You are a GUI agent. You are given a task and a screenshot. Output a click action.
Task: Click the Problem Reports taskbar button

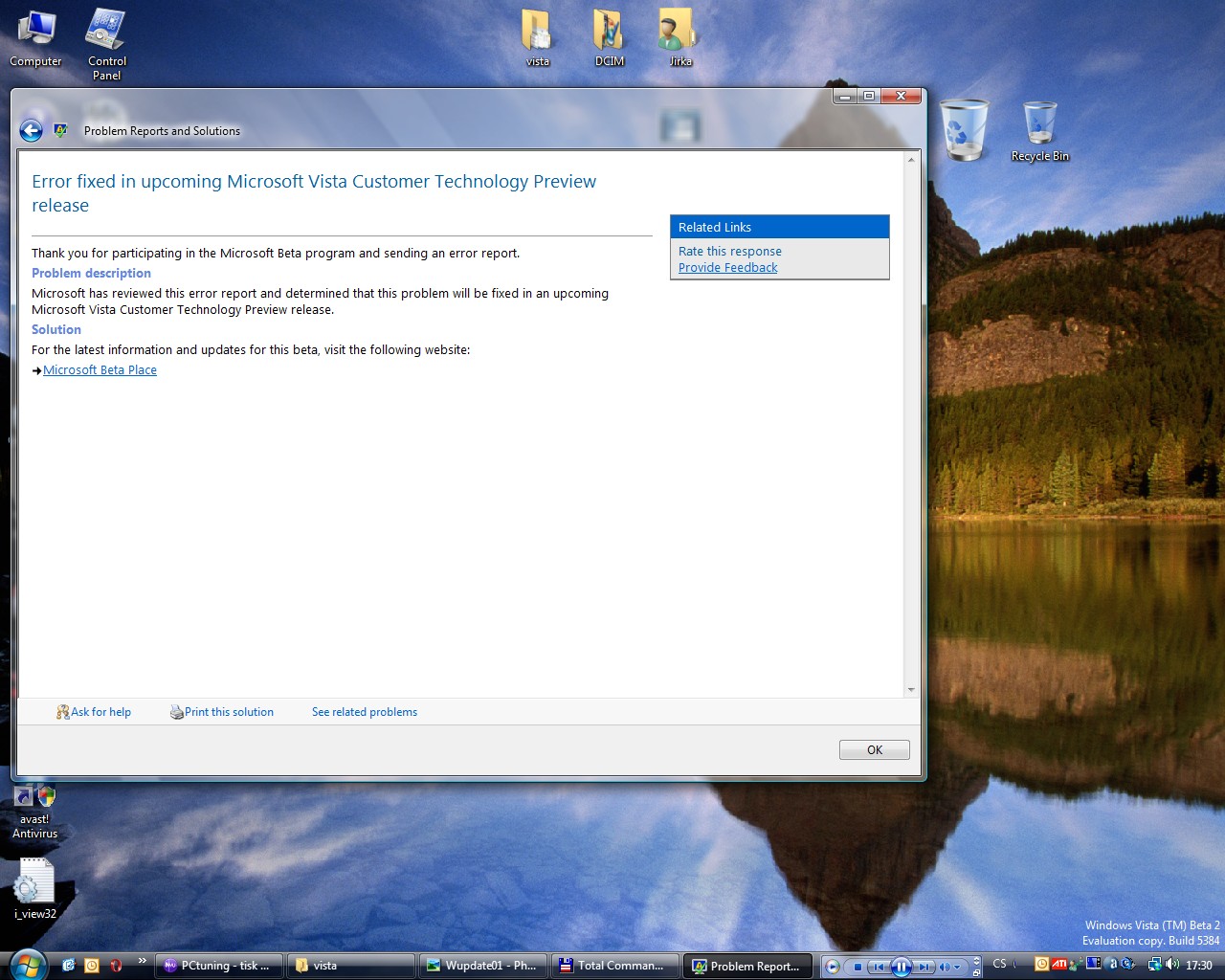[747, 966]
